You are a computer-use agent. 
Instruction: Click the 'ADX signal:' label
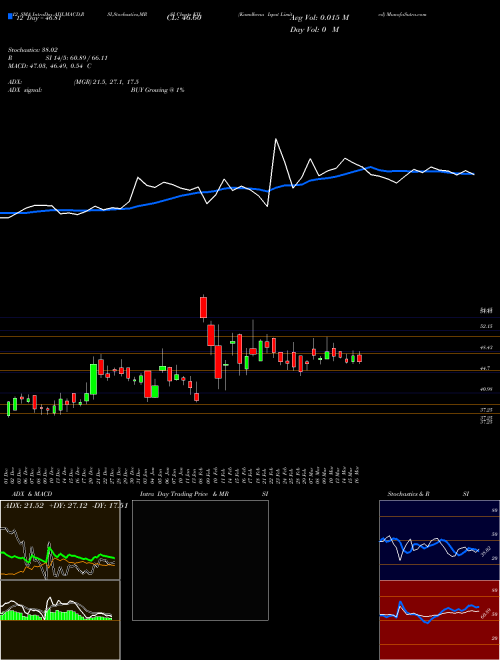coord(25,90)
